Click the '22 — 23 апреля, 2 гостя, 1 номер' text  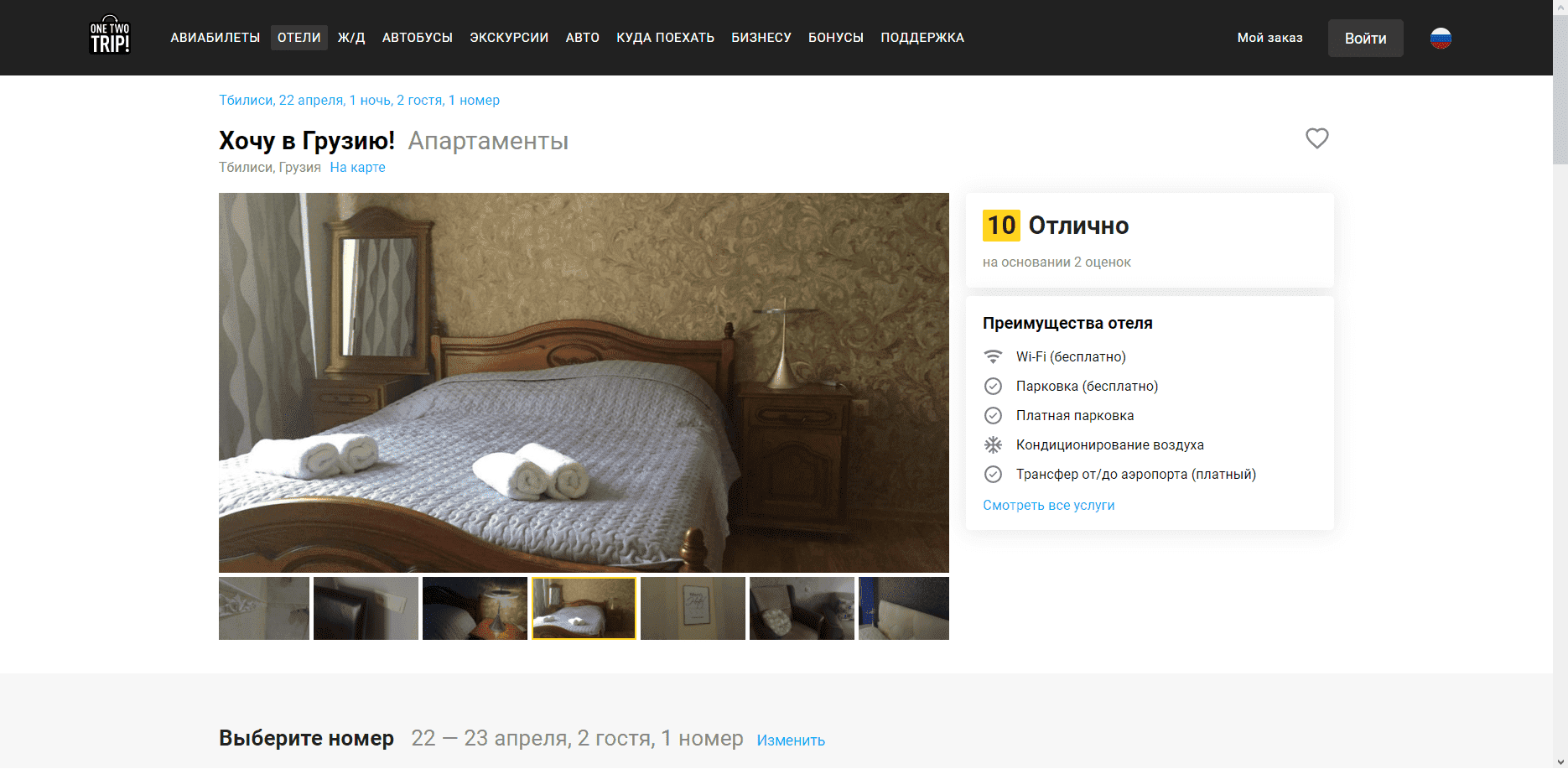(x=577, y=738)
